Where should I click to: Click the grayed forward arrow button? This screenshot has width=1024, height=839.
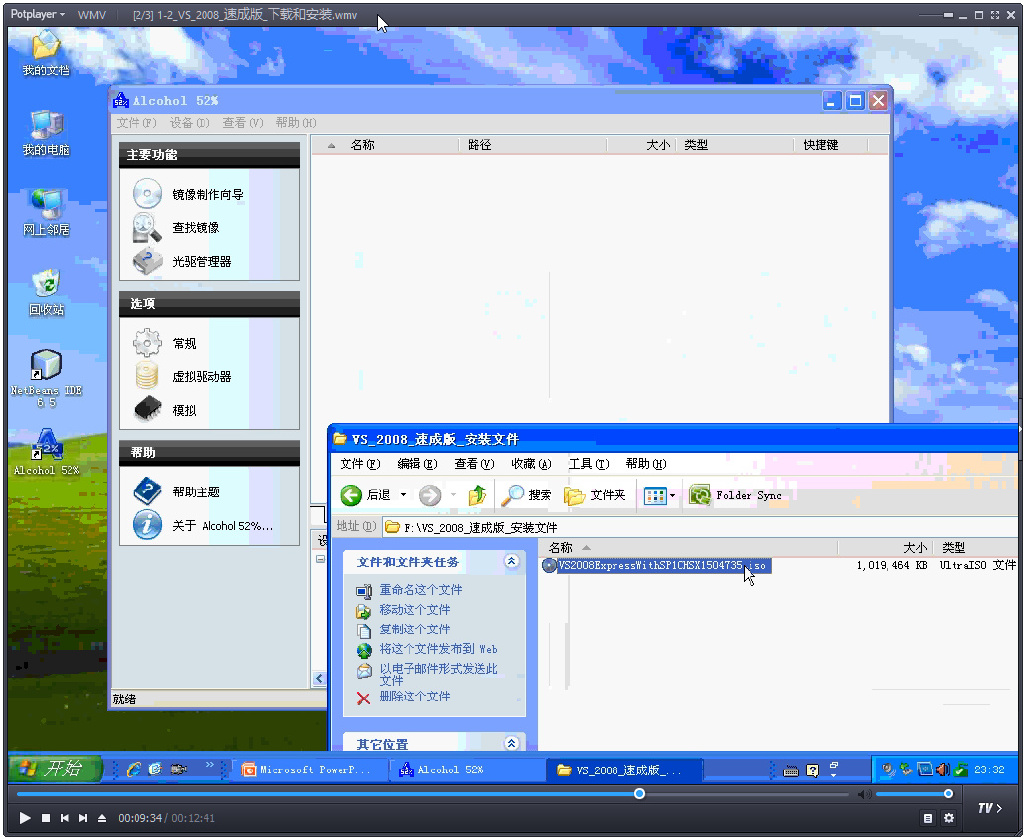(x=430, y=496)
